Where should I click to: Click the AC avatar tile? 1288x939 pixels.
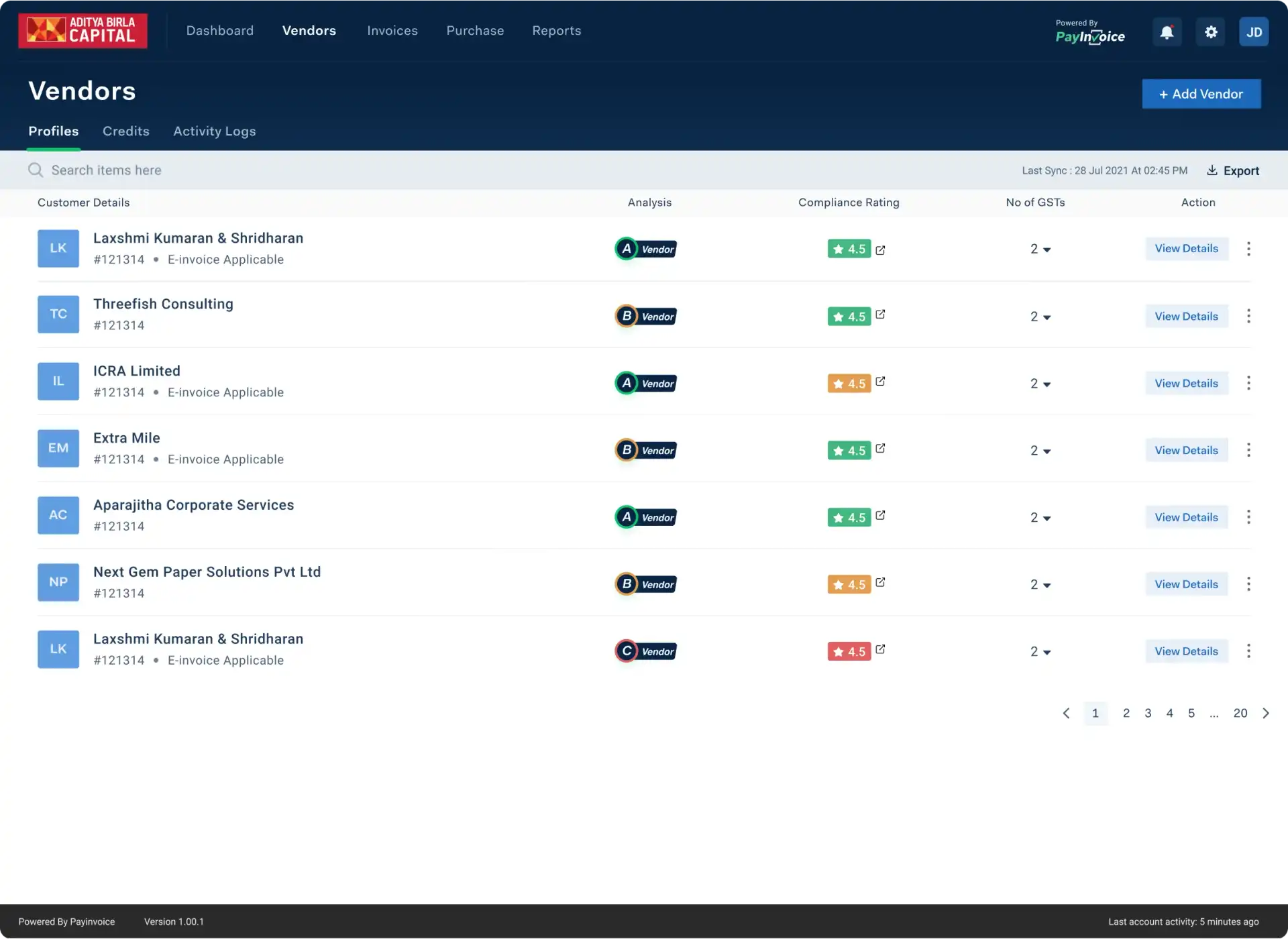coord(58,515)
